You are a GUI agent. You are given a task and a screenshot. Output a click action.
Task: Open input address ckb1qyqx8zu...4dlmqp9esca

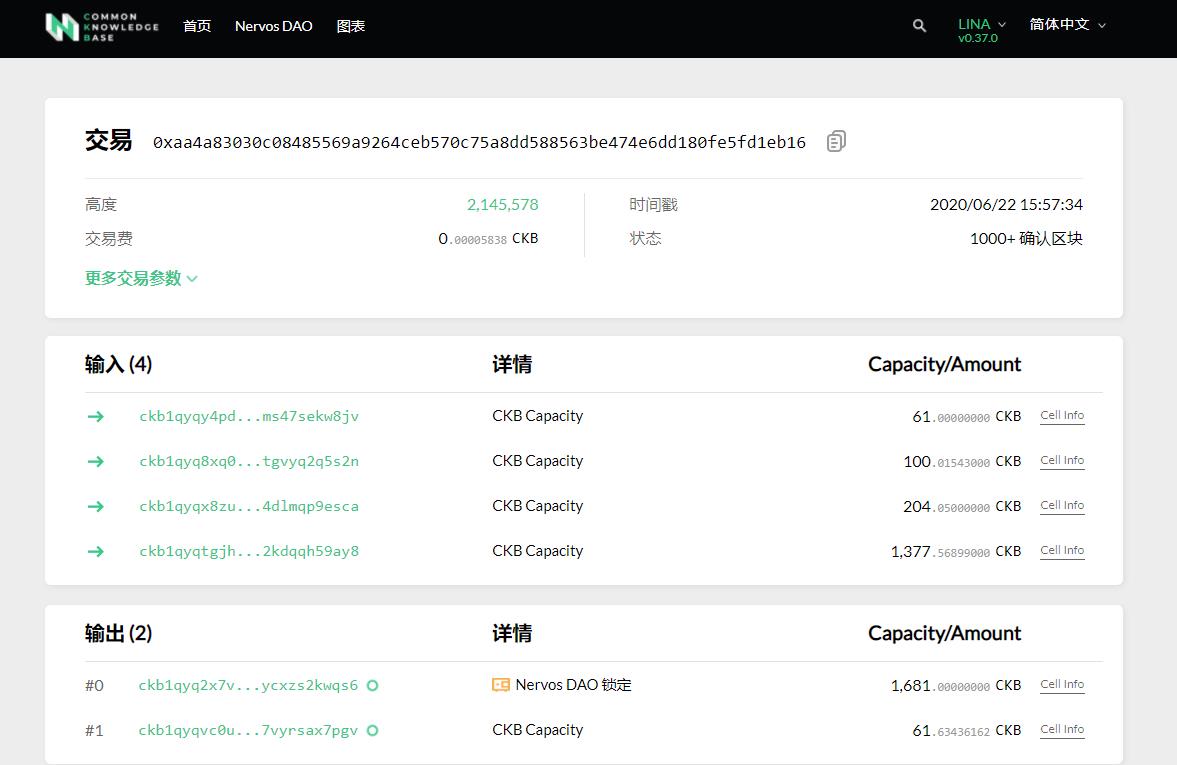248,506
